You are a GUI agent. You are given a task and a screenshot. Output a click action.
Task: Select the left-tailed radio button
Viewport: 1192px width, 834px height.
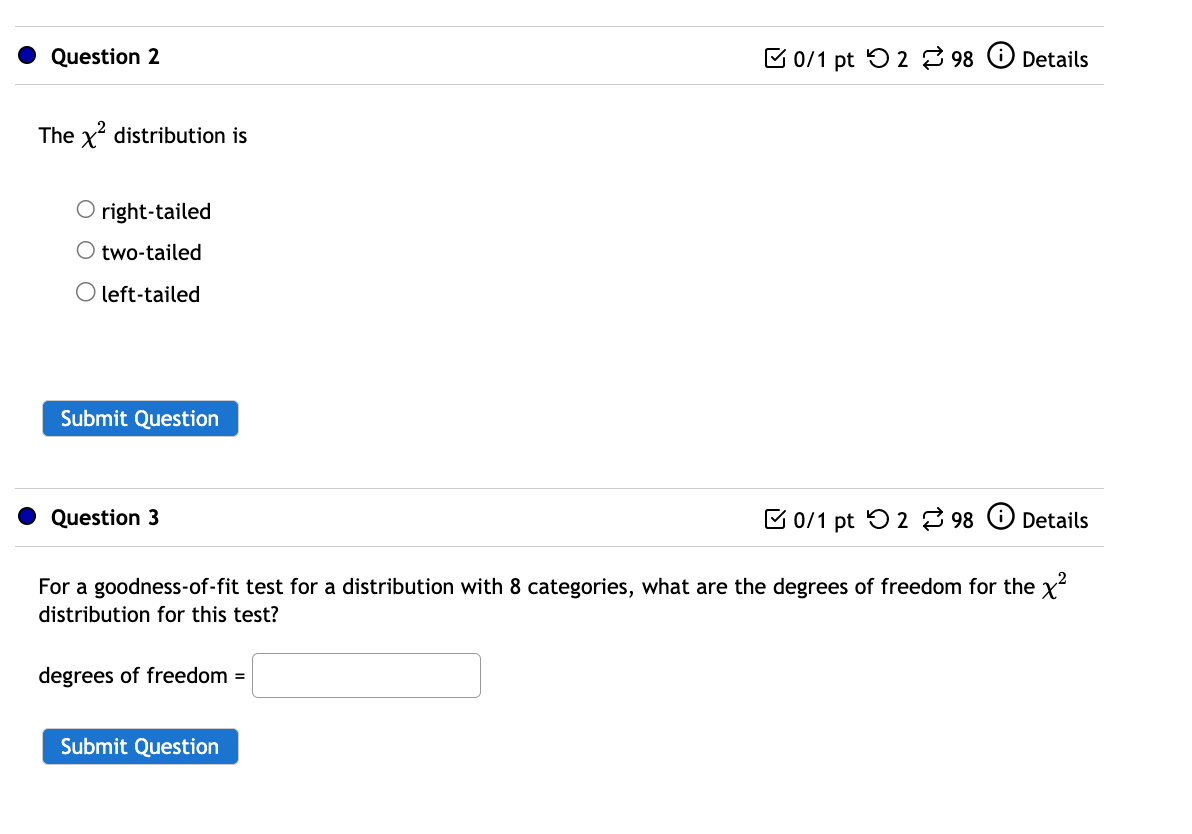85,291
